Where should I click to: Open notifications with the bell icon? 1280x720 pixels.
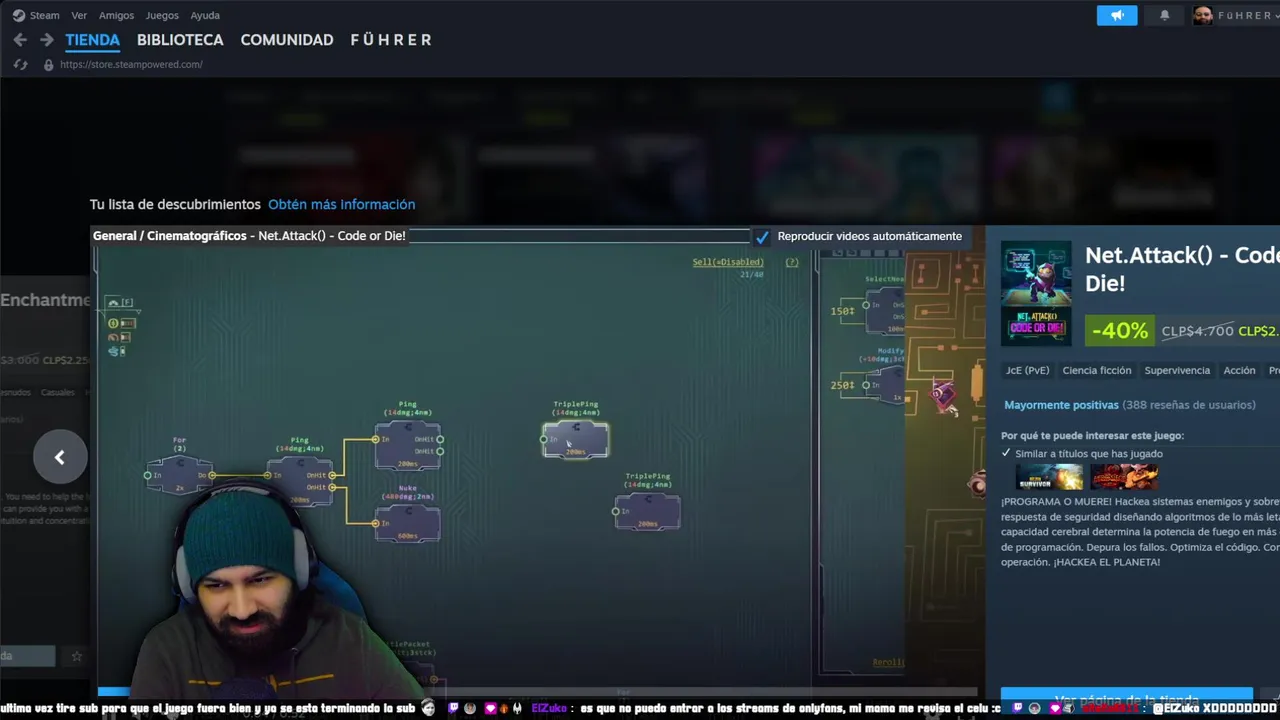tap(1164, 15)
